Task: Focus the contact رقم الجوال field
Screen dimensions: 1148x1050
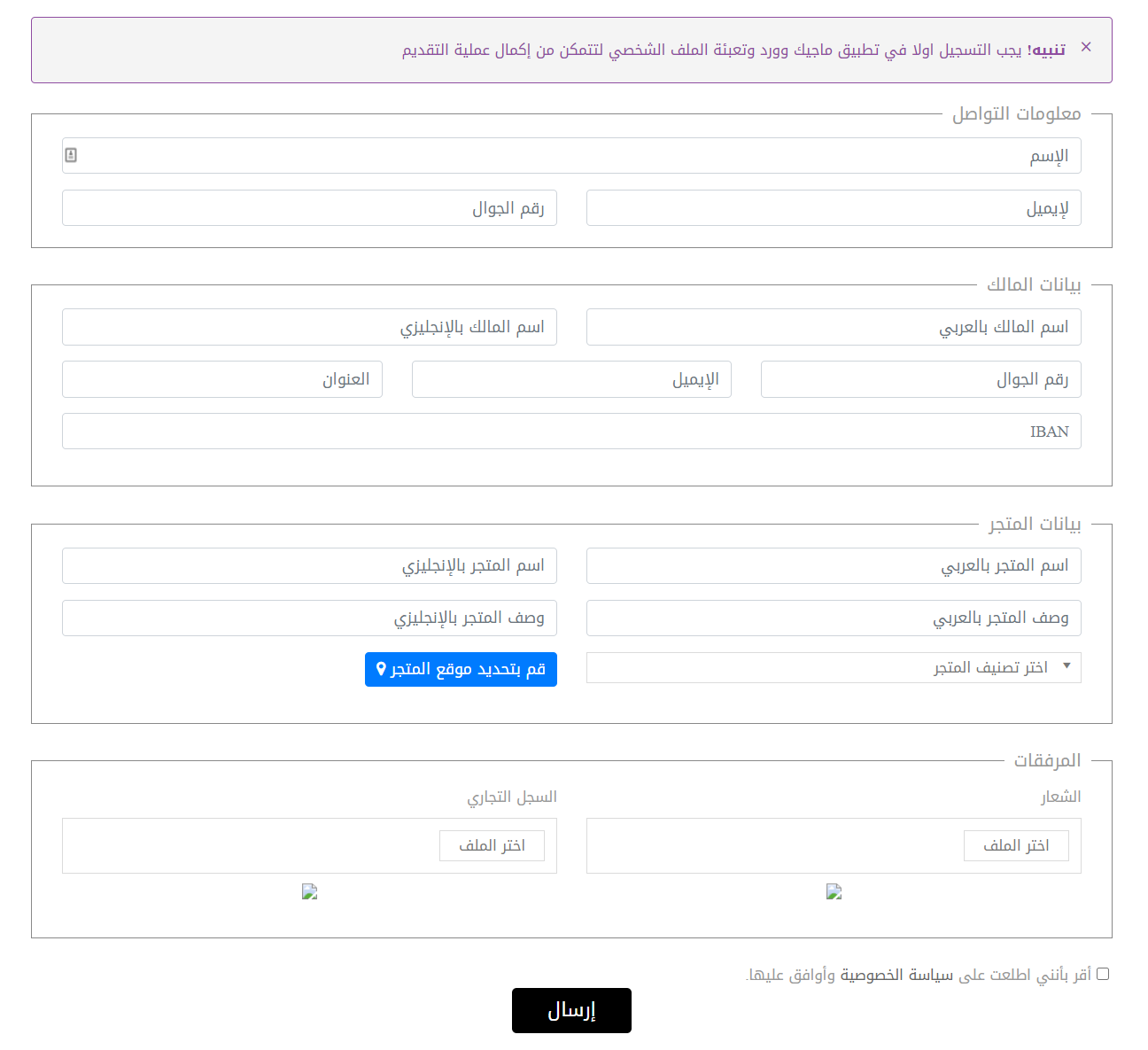Action: [309, 208]
